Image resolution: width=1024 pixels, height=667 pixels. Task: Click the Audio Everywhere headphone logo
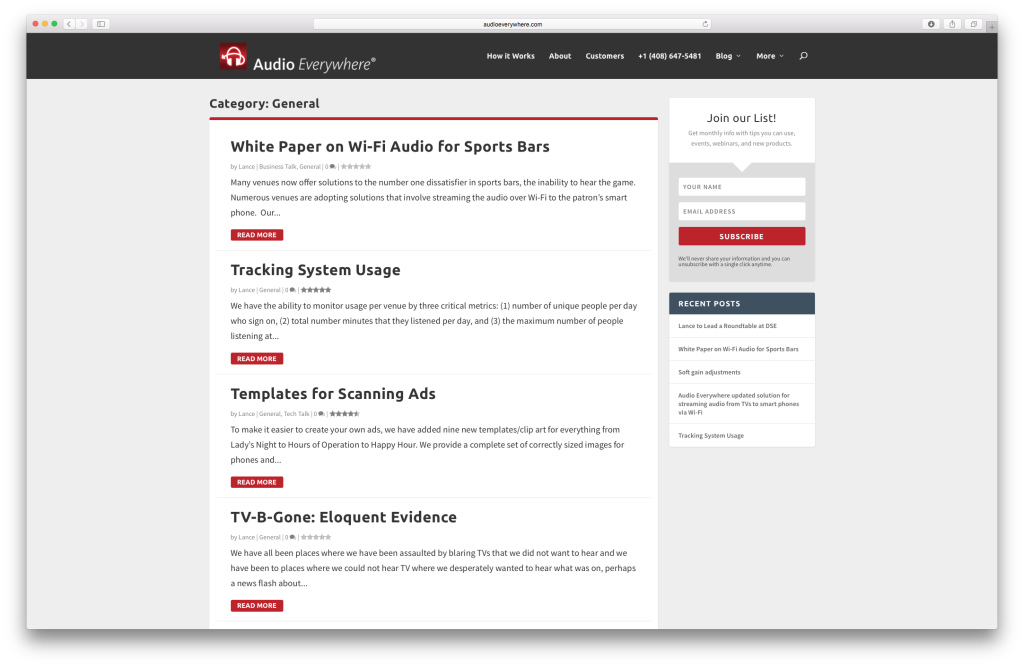coord(233,56)
